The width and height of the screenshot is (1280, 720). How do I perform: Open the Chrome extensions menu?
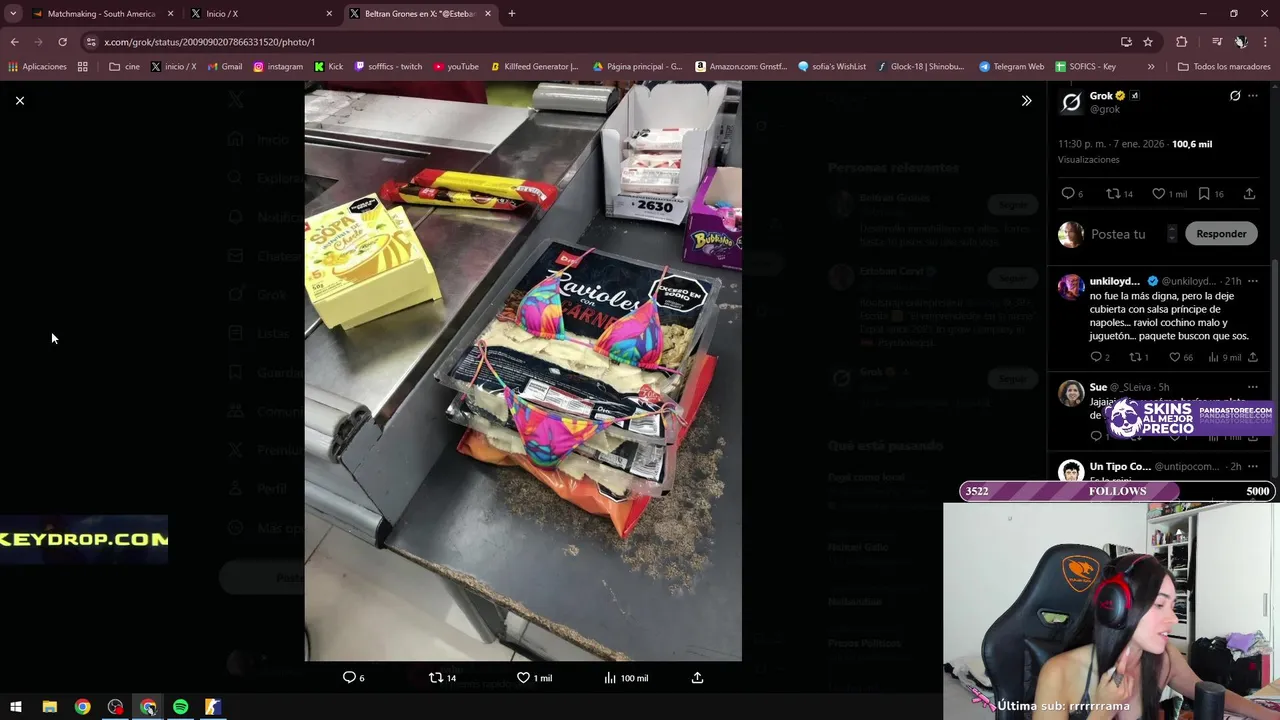(x=1182, y=42)
